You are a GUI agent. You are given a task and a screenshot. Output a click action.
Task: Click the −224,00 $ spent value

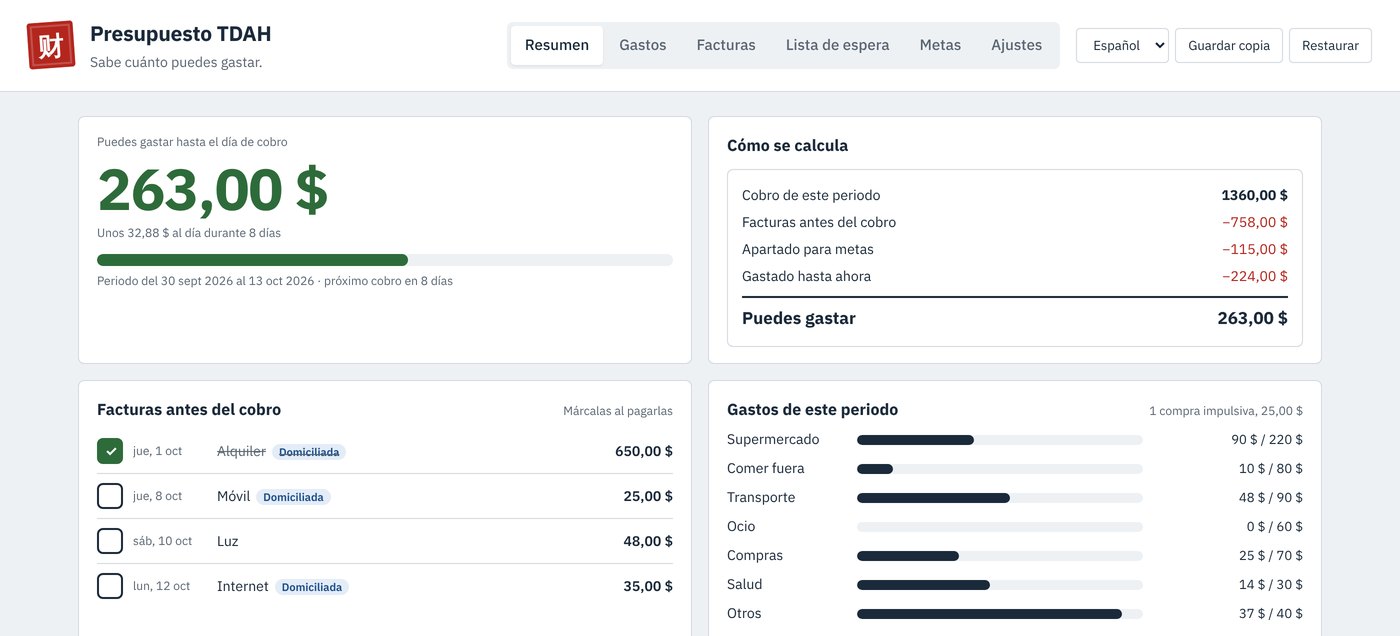(1254, 276)
